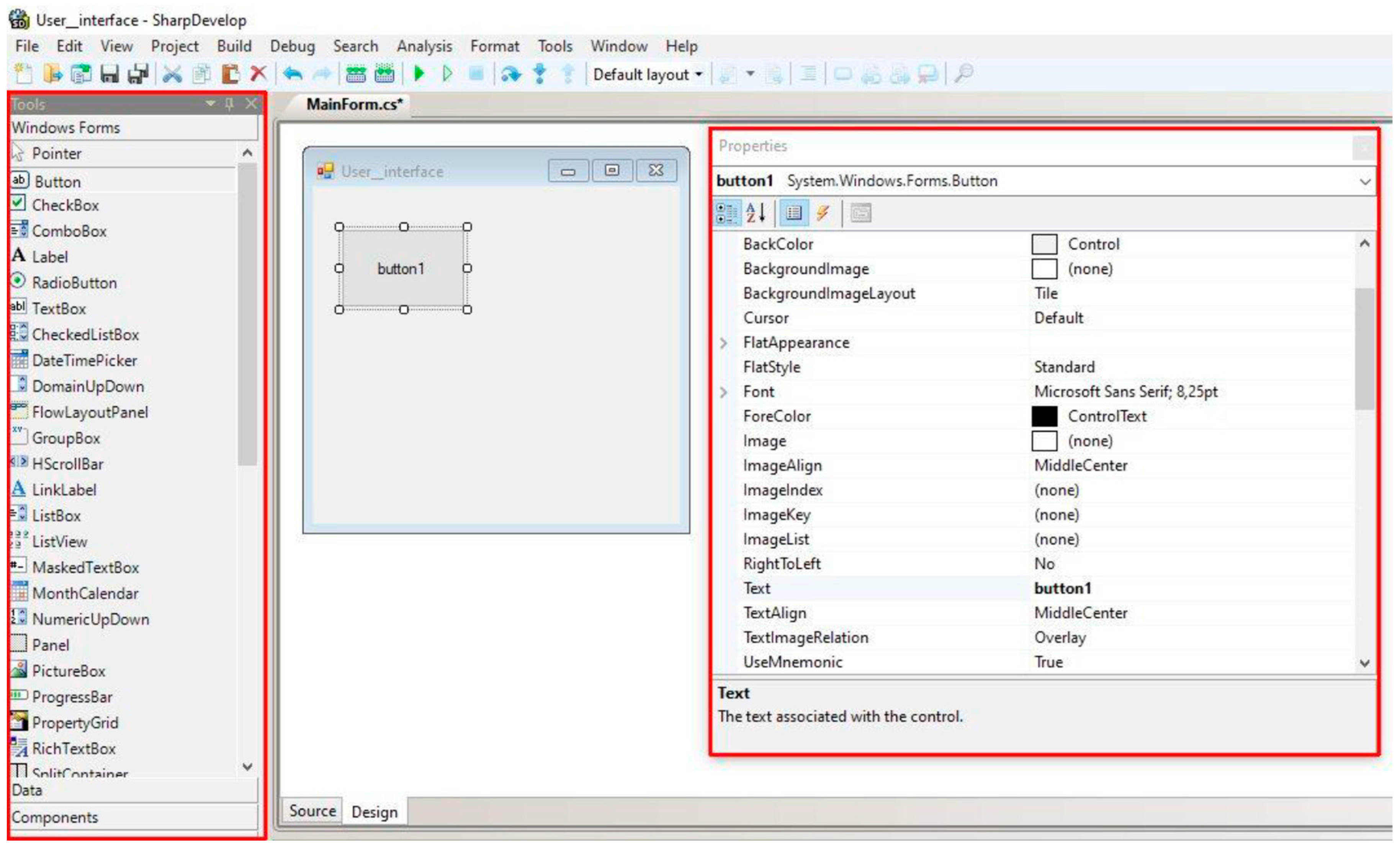1400x854 pixels.
Task: Show events with lightning bolt icon
Action: [822, 213]
